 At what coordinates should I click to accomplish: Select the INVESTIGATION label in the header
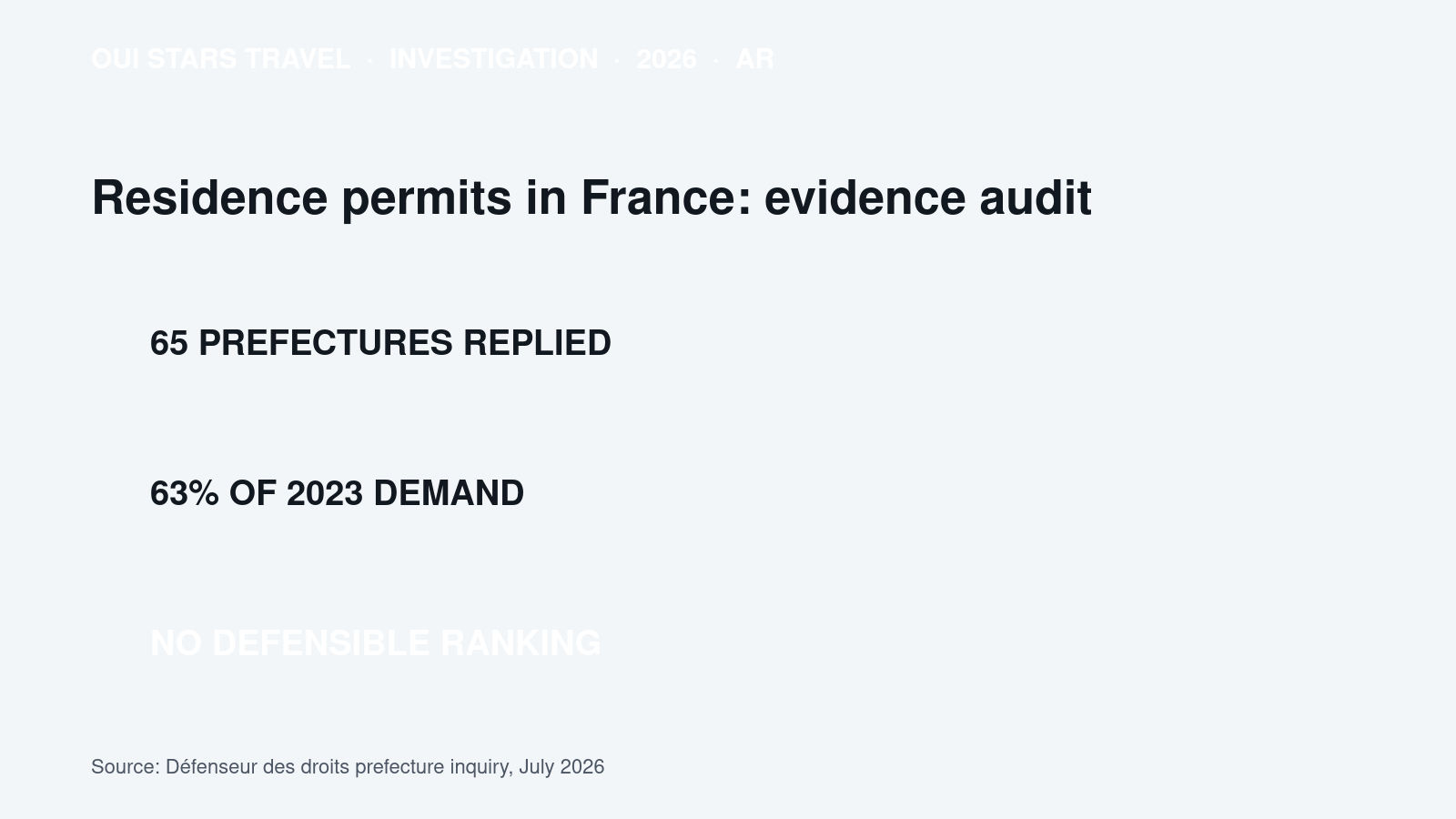(493, 59)
